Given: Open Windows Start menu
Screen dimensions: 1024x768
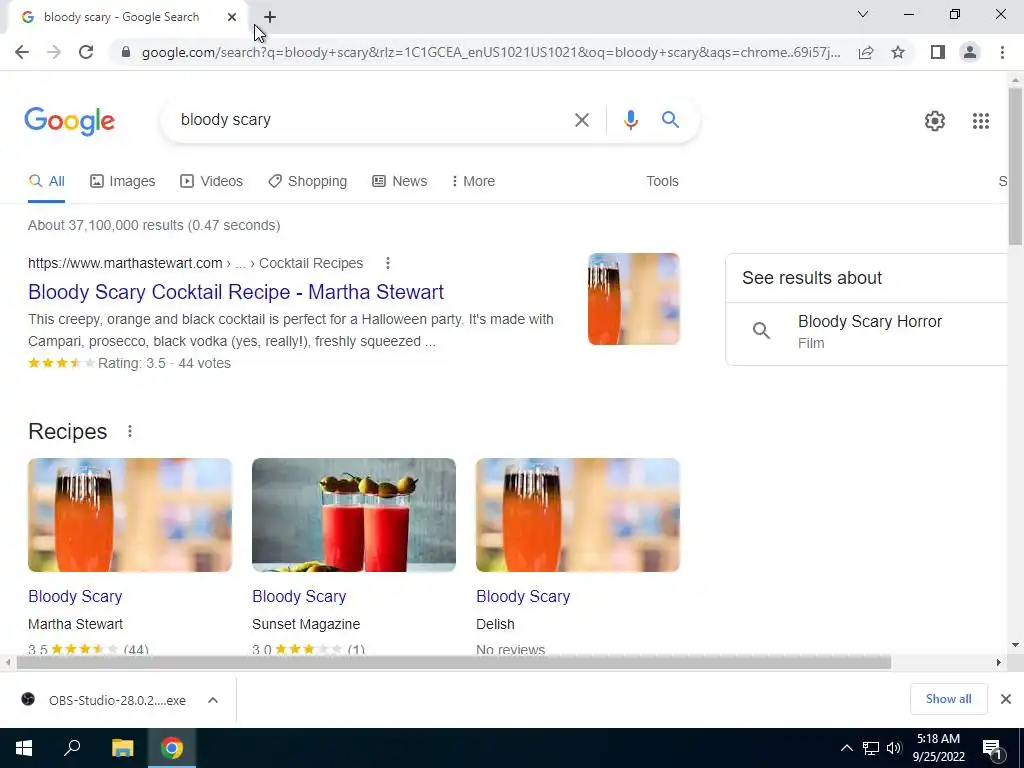Looking at the screenshot, I should click(x=24, y=748).
